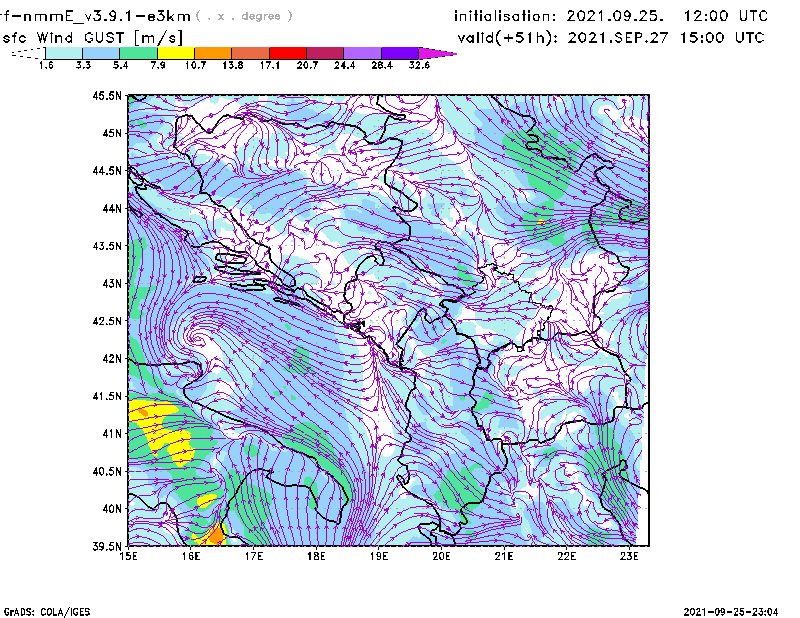Click the "sfc Wind GUST [m/s]" title
The width and height of the screenshot is (800, 618).
coord(92,38)
